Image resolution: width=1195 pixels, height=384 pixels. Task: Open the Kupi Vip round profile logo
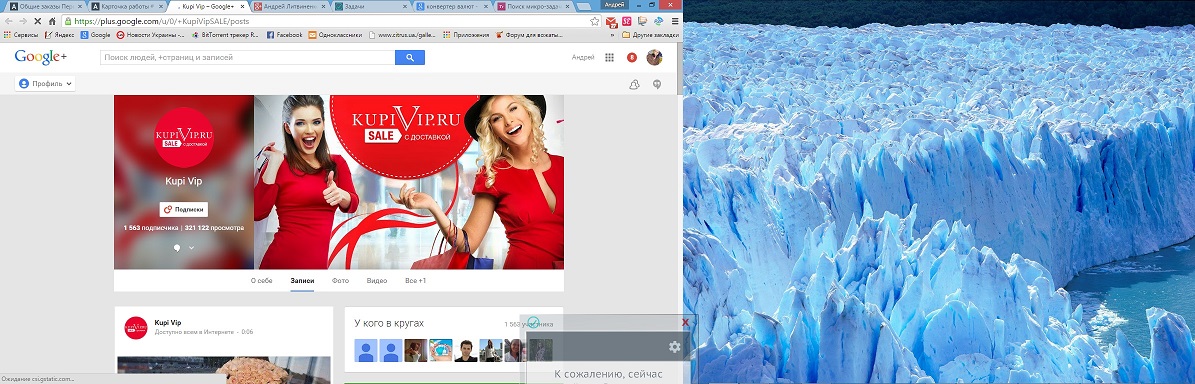click(184, 137)
